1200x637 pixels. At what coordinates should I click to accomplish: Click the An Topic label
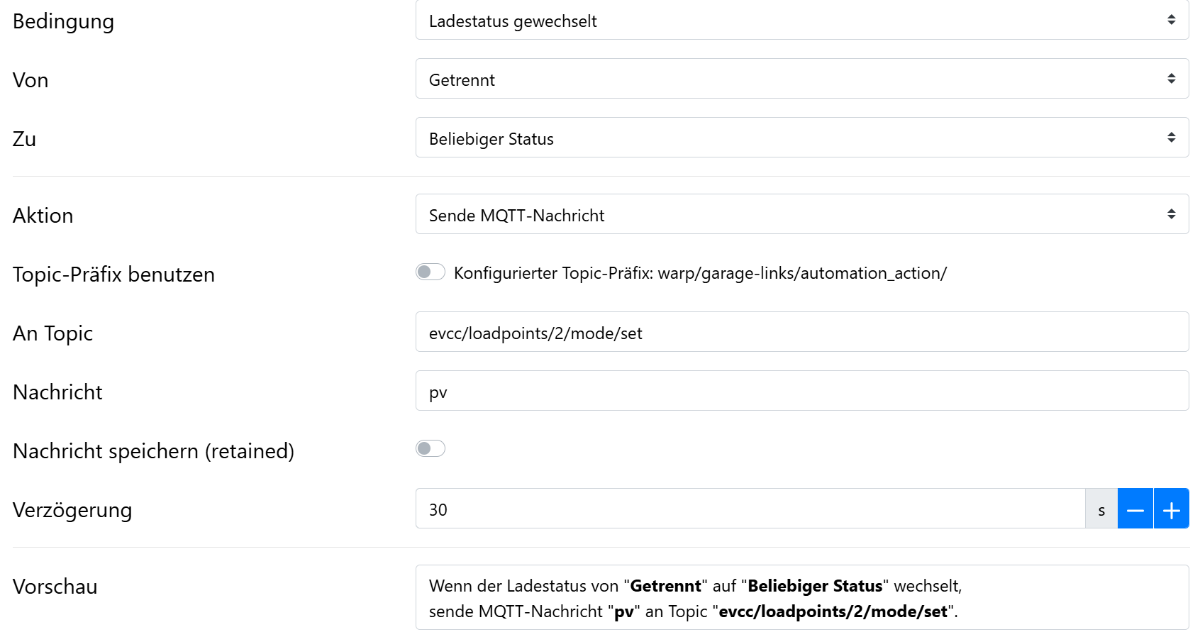(x=53, y=333)
